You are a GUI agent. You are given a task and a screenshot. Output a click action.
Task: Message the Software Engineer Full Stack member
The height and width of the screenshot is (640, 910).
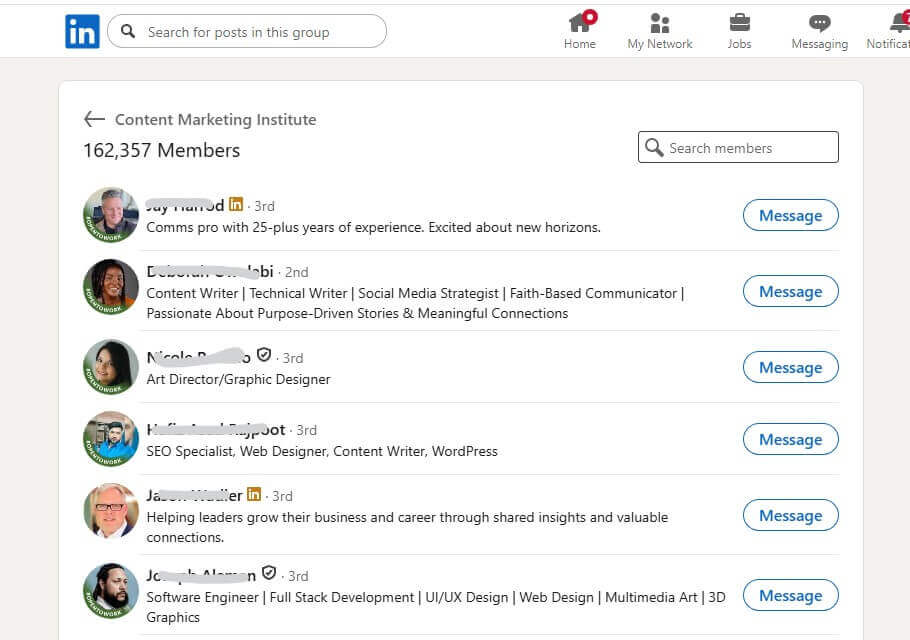coord(790,595)
